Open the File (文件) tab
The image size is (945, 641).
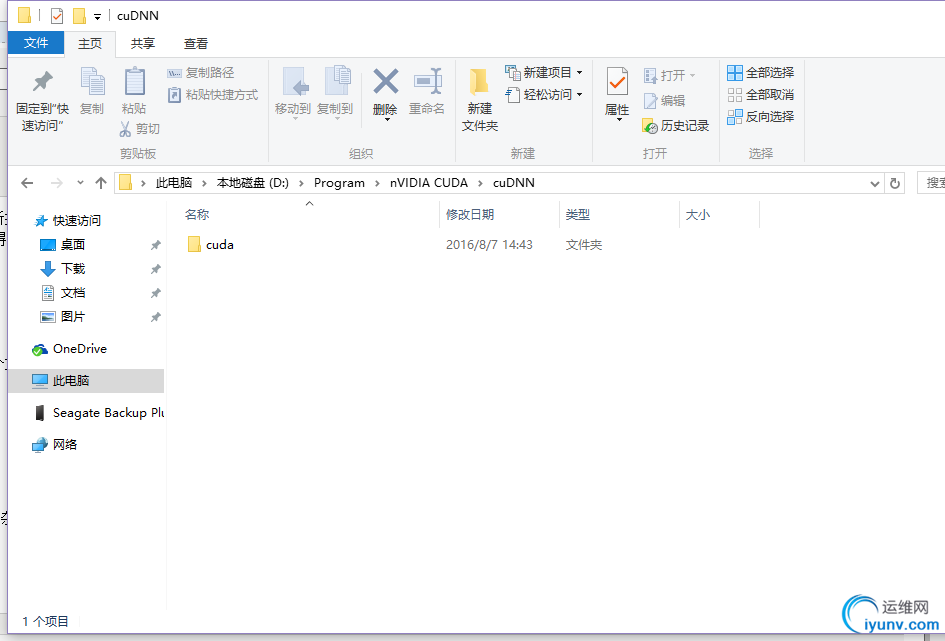[x=36, y=43]
